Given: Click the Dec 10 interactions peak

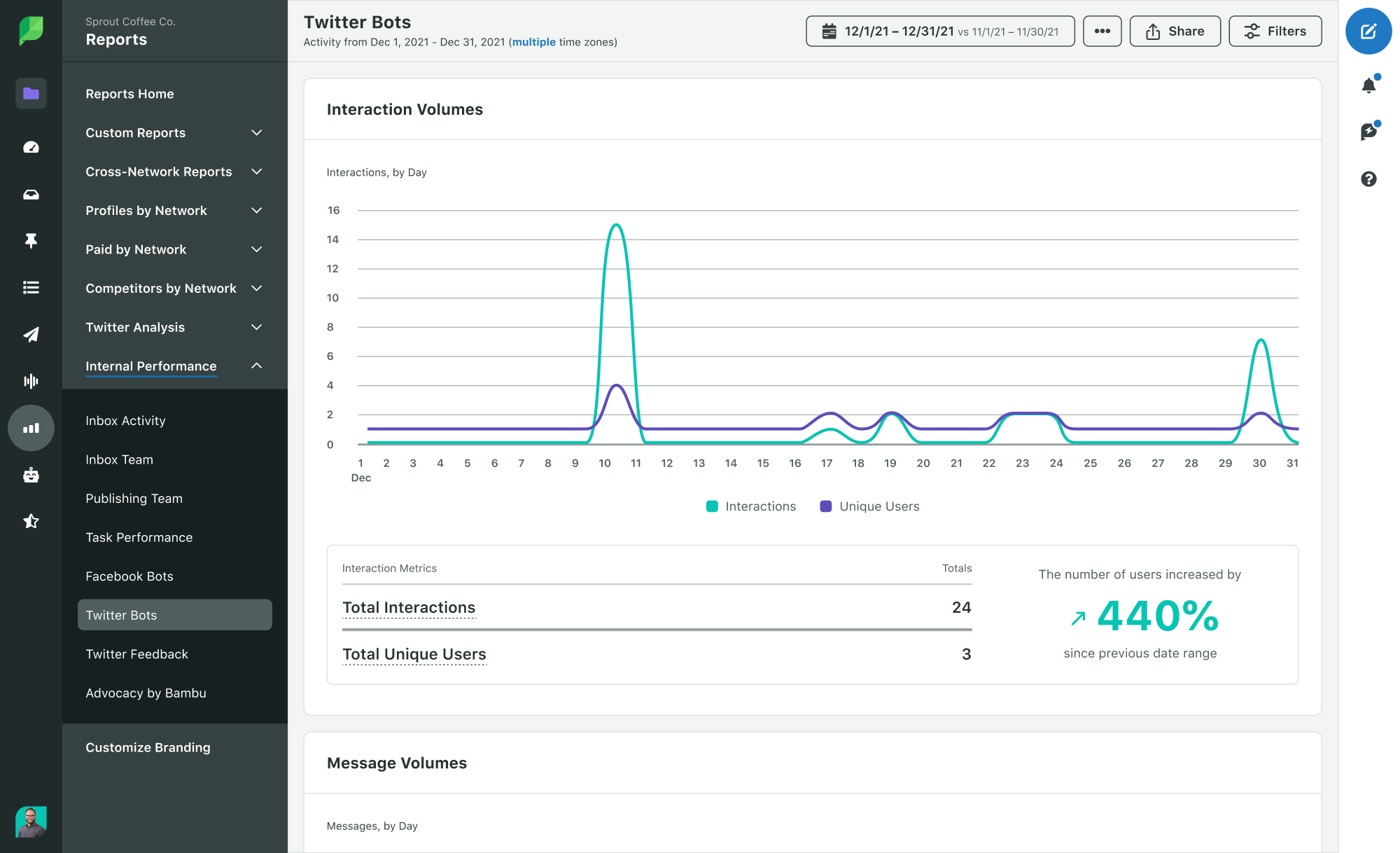Looking at the screenshot, I should tap(616, 225).
